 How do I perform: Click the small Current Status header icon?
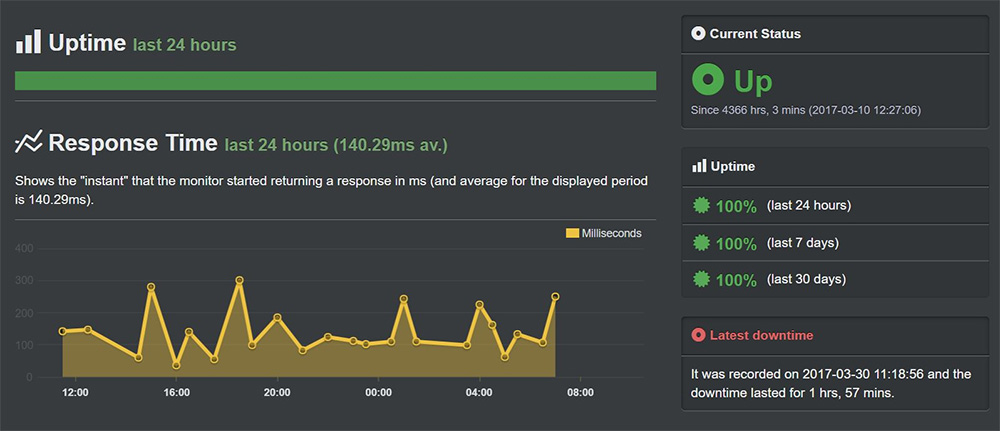click(x=698, y=34)
